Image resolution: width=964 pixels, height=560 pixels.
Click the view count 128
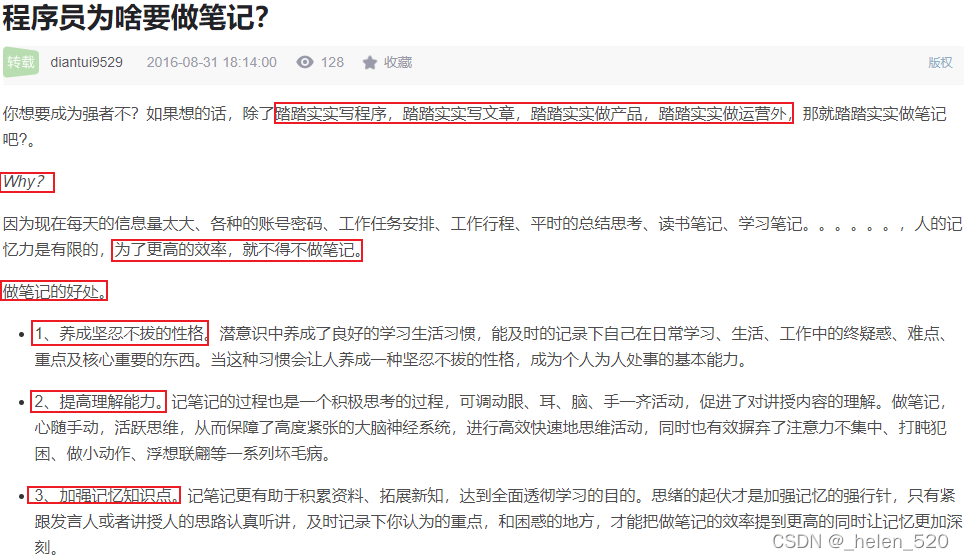coord(332,62)
